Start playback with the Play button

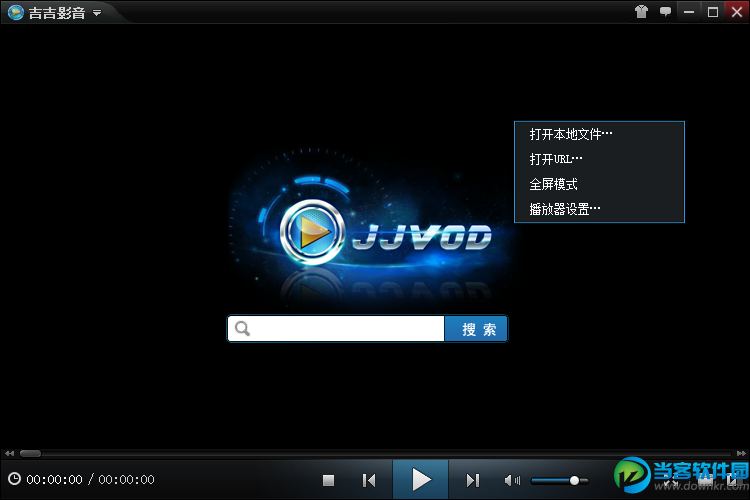(x=420, y=479)
